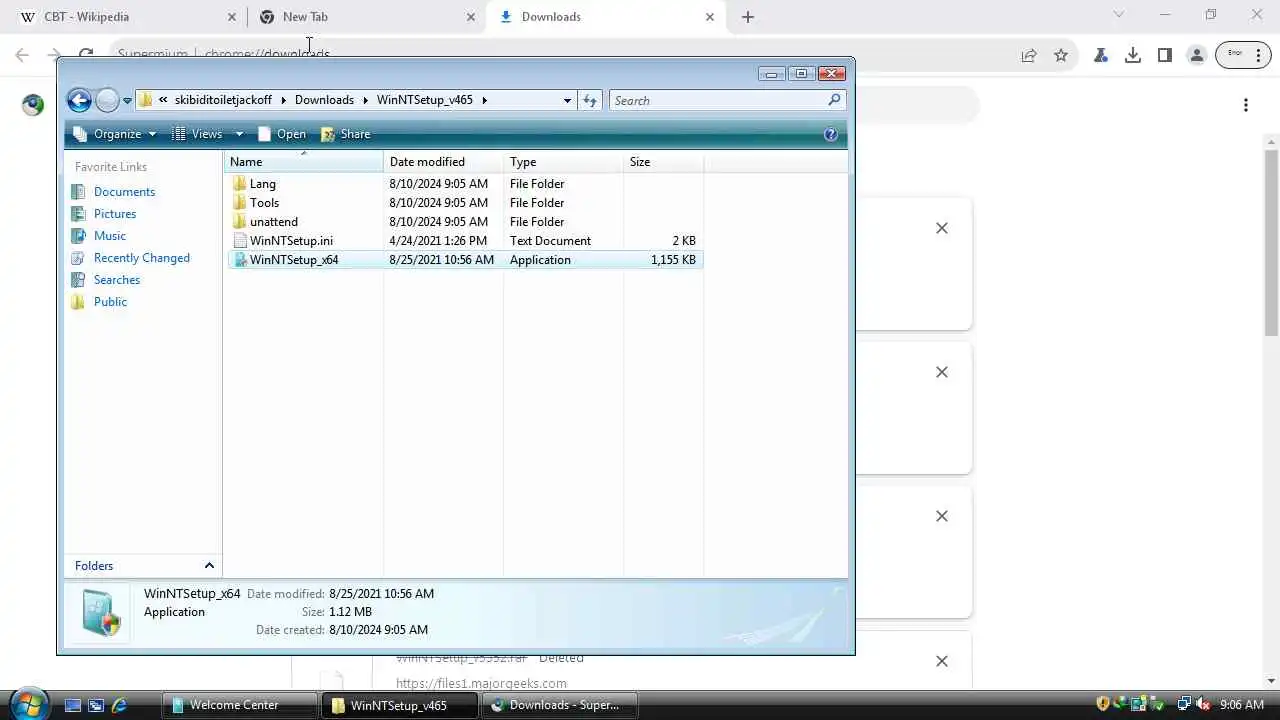Expand the Views dropdown arrow
Image resolution: width=1280 pixels, height=720 pixels.
[239, 134]
